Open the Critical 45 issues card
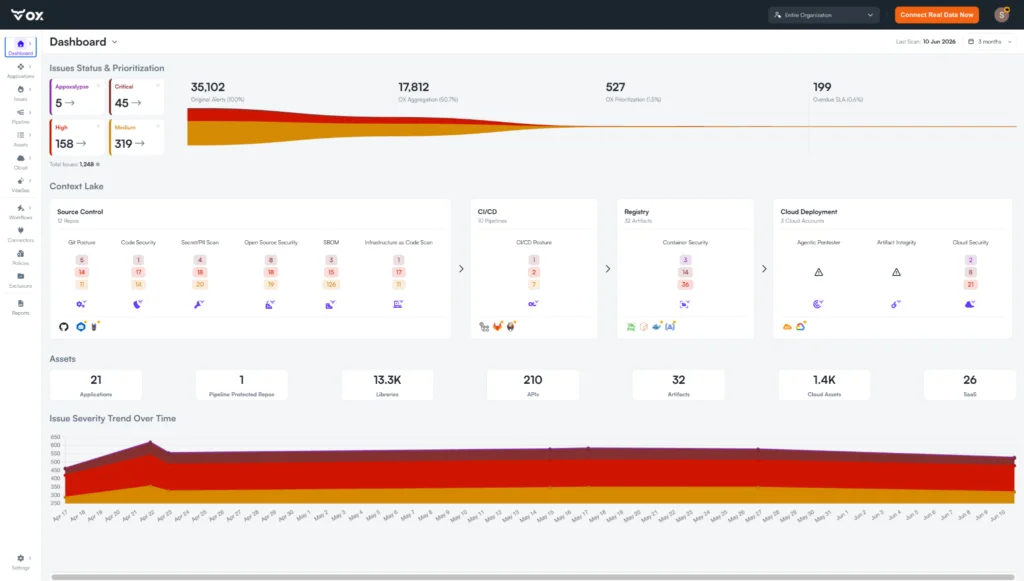 136,97
